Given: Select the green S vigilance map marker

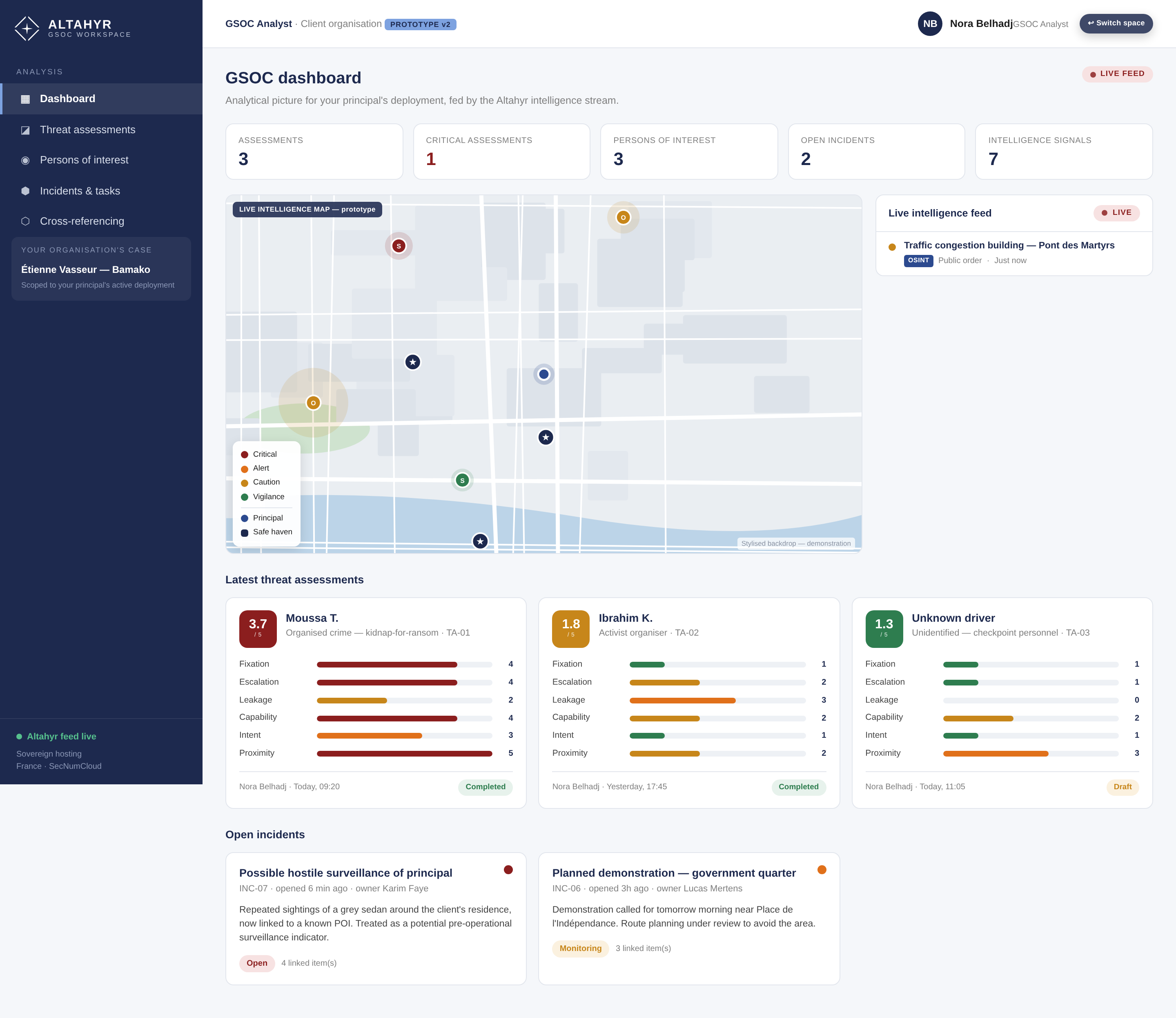Looking at the screenshot, I should click(462, 480).
